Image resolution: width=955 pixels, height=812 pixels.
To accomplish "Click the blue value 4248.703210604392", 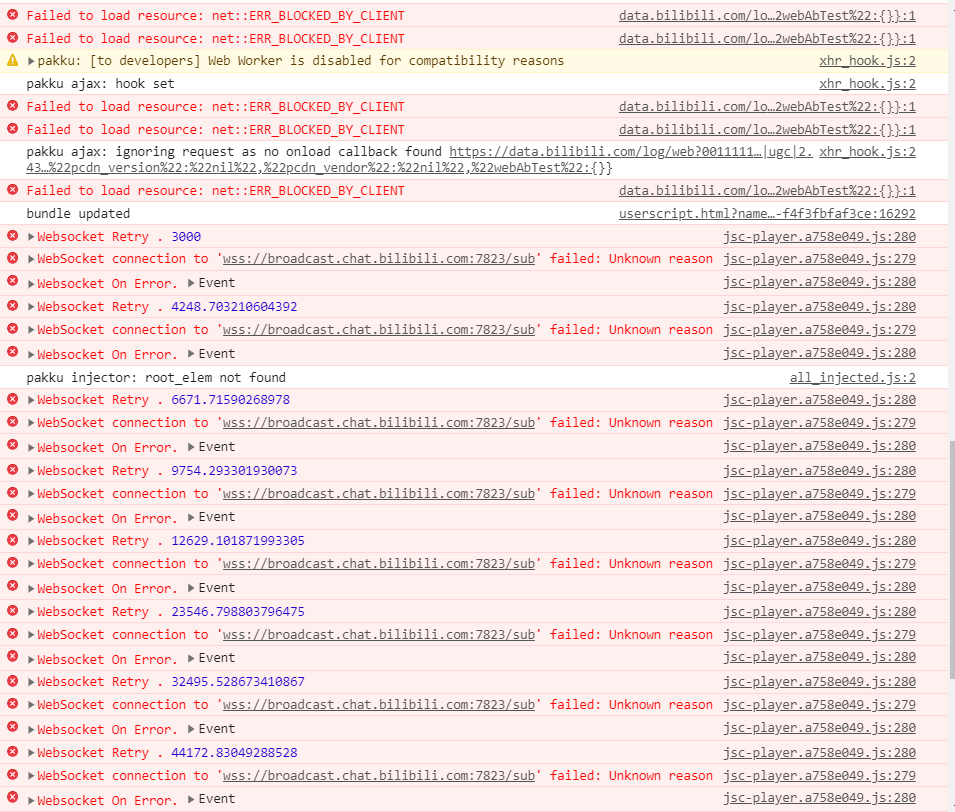I will coord(234,307).
